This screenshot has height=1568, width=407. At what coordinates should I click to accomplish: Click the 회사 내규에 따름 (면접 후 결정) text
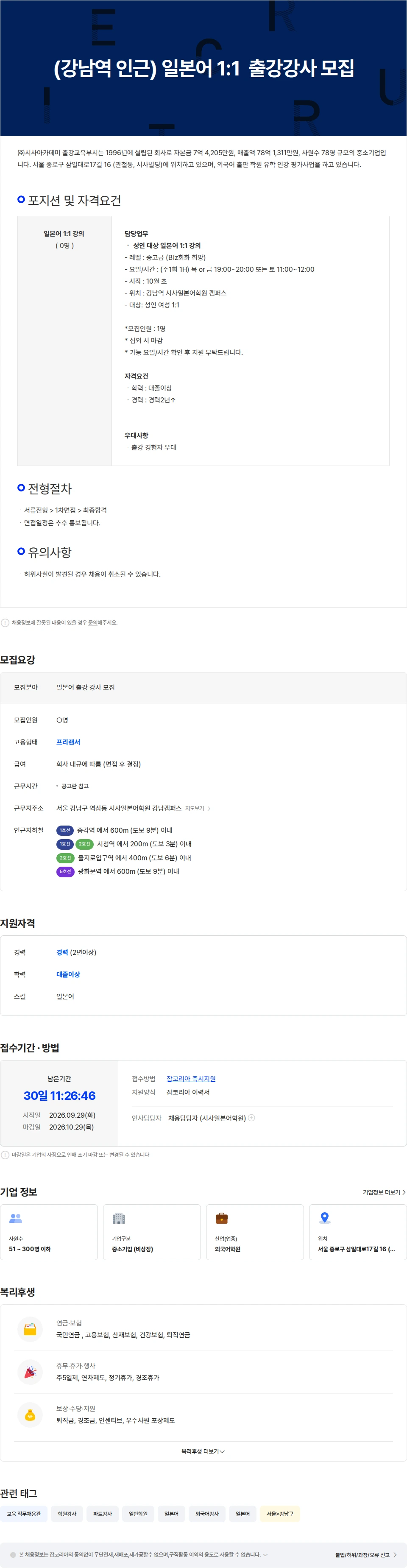pyautogui.click(x=98, y=764)
